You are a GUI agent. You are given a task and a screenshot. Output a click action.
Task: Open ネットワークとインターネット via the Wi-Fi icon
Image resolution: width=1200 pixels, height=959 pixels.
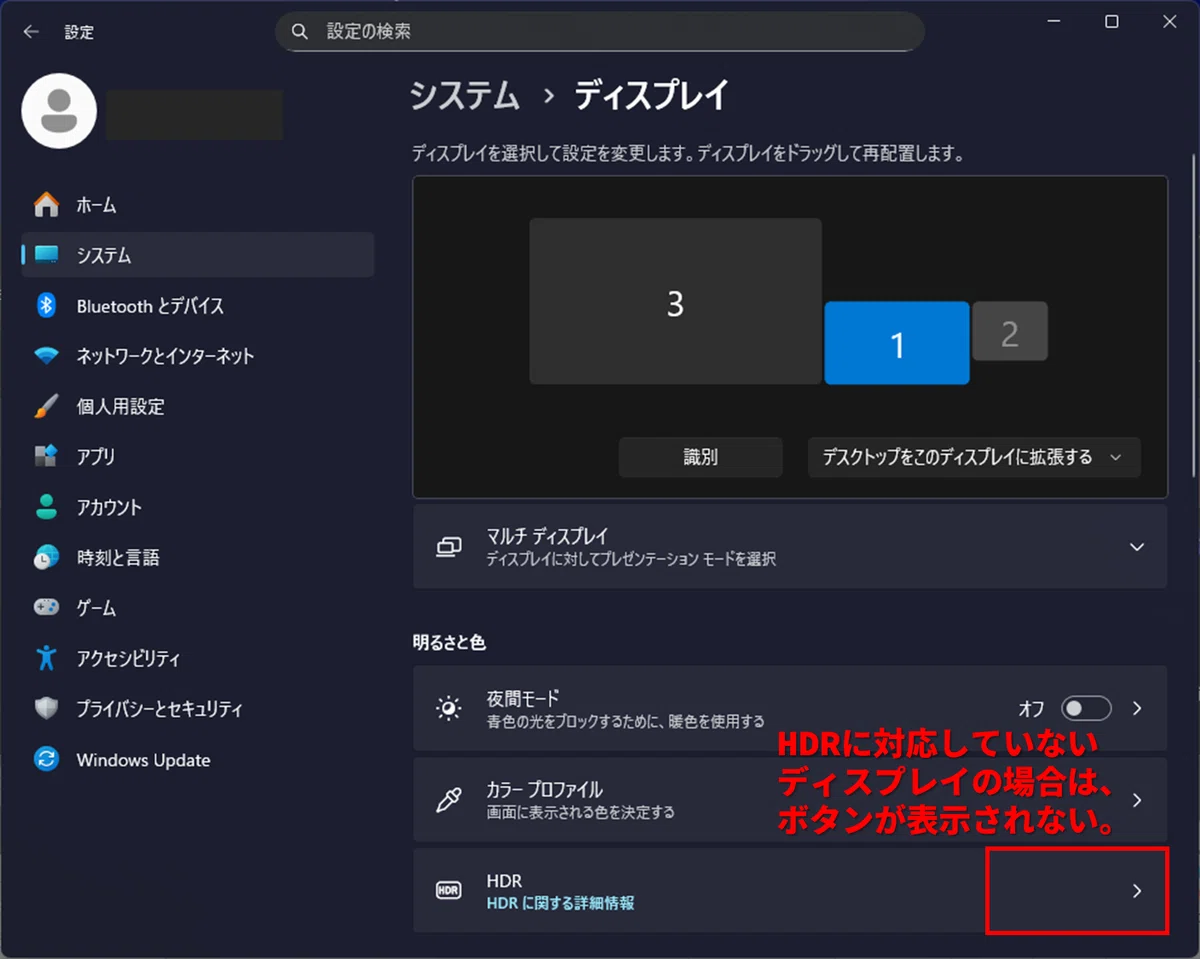(x=46, y=356)
